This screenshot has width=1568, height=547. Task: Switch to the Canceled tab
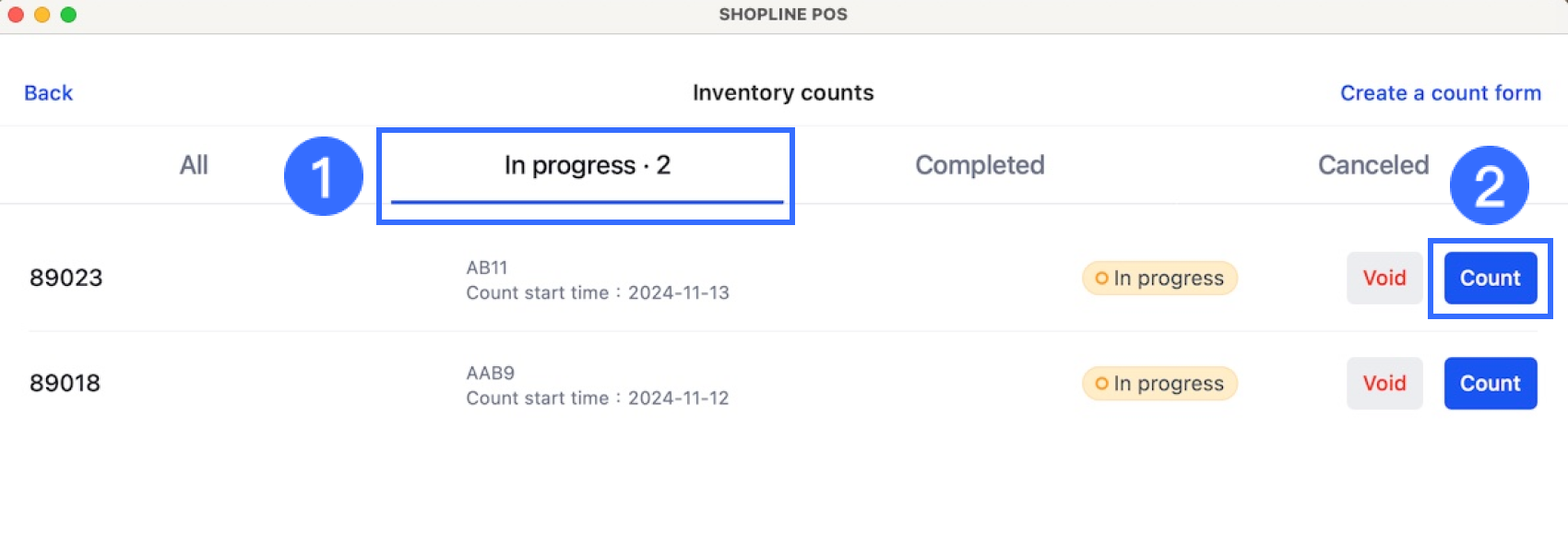point(1372,165)
